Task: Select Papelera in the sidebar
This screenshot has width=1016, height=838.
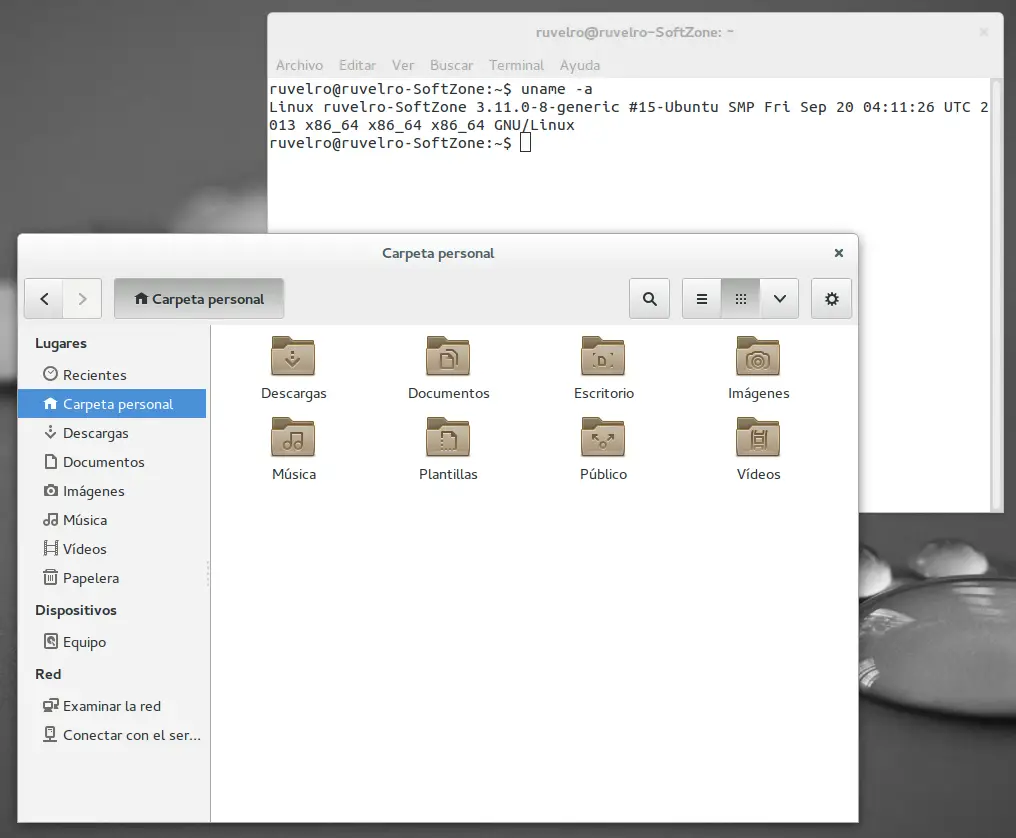Action: pyautogui.click(x=90, y=578)
